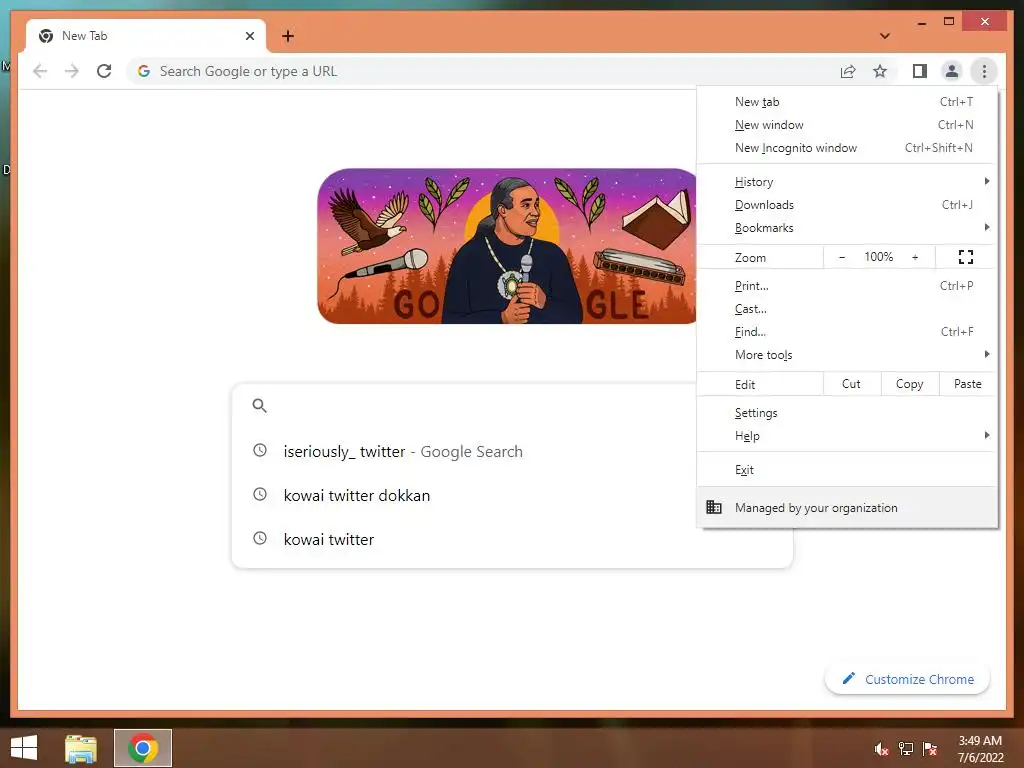Click Paste in the Edit row
Screen dimensions: 1024x768
pos(968,384)
